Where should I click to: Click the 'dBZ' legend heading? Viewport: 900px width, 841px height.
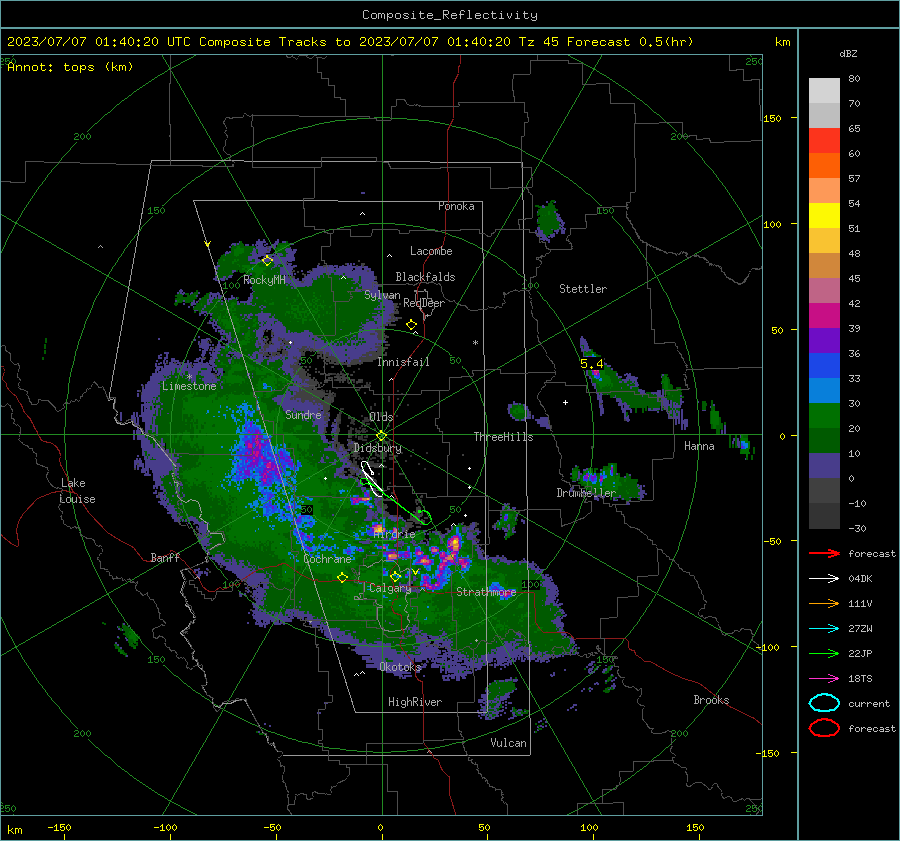tap(848, 53)
